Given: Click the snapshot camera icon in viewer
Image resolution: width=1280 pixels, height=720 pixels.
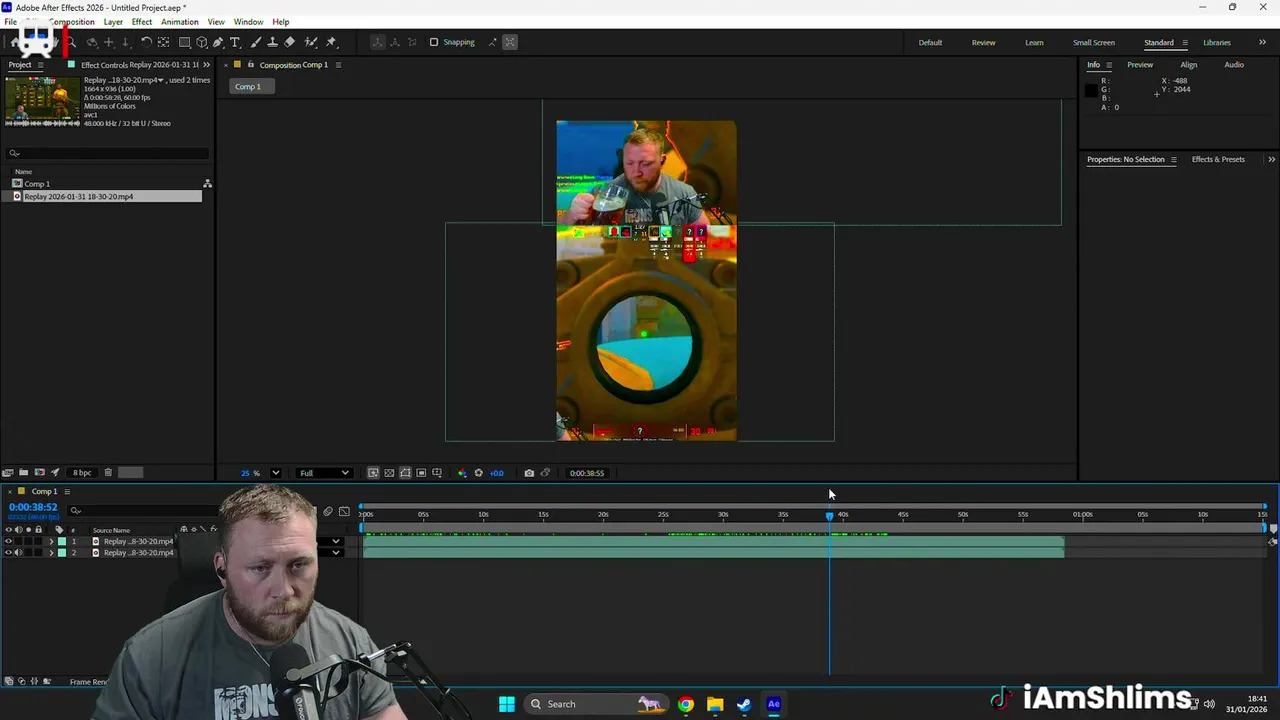Looking at the screenshot, I should pos(529,473).
